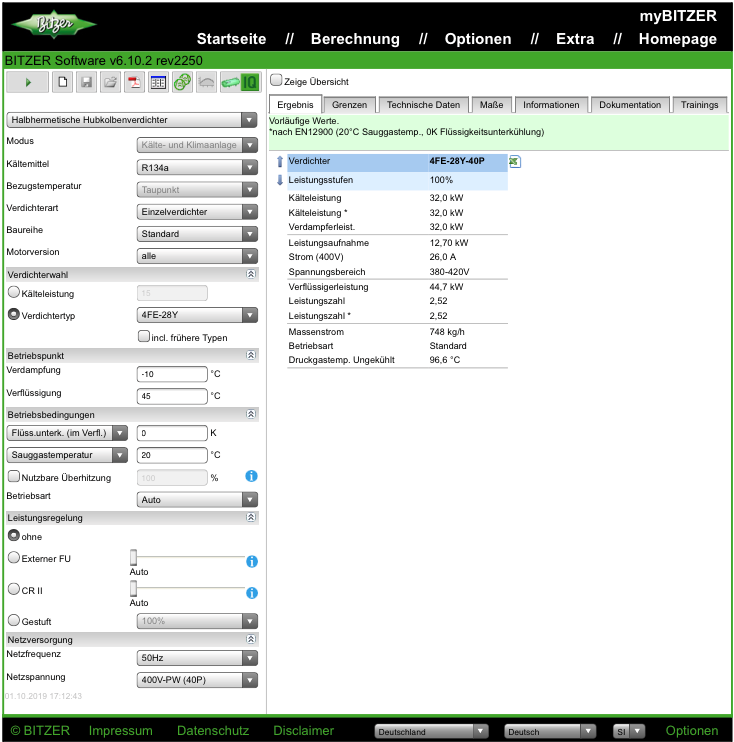Click the Bitzer logo
The height and width of the screenshot is (742, 734).
[x=54, y=24]
